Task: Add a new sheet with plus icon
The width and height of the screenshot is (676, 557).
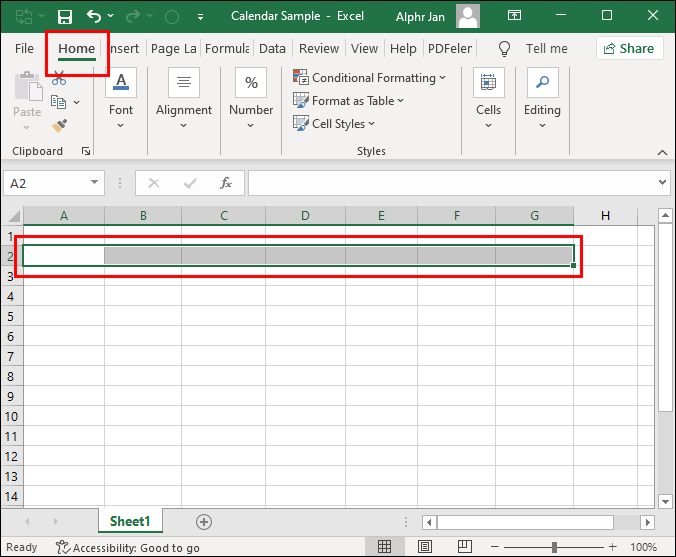Action: click(204, 522)
